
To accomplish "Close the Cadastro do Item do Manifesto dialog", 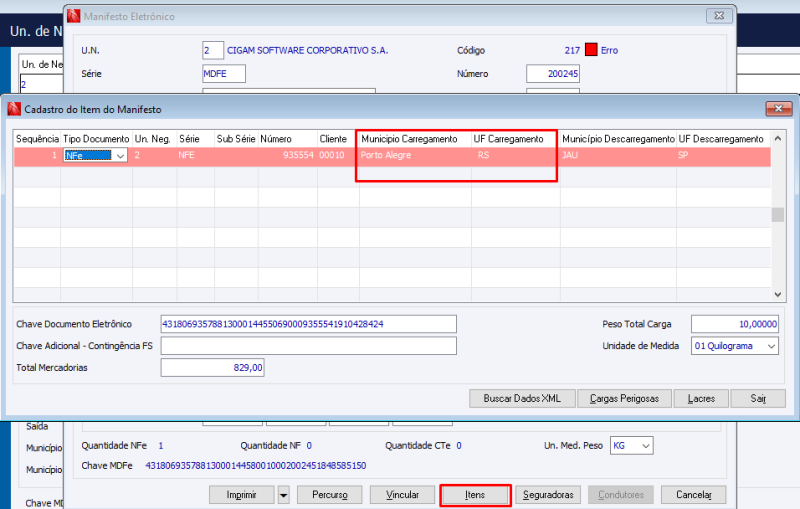I will click(779, 109).
